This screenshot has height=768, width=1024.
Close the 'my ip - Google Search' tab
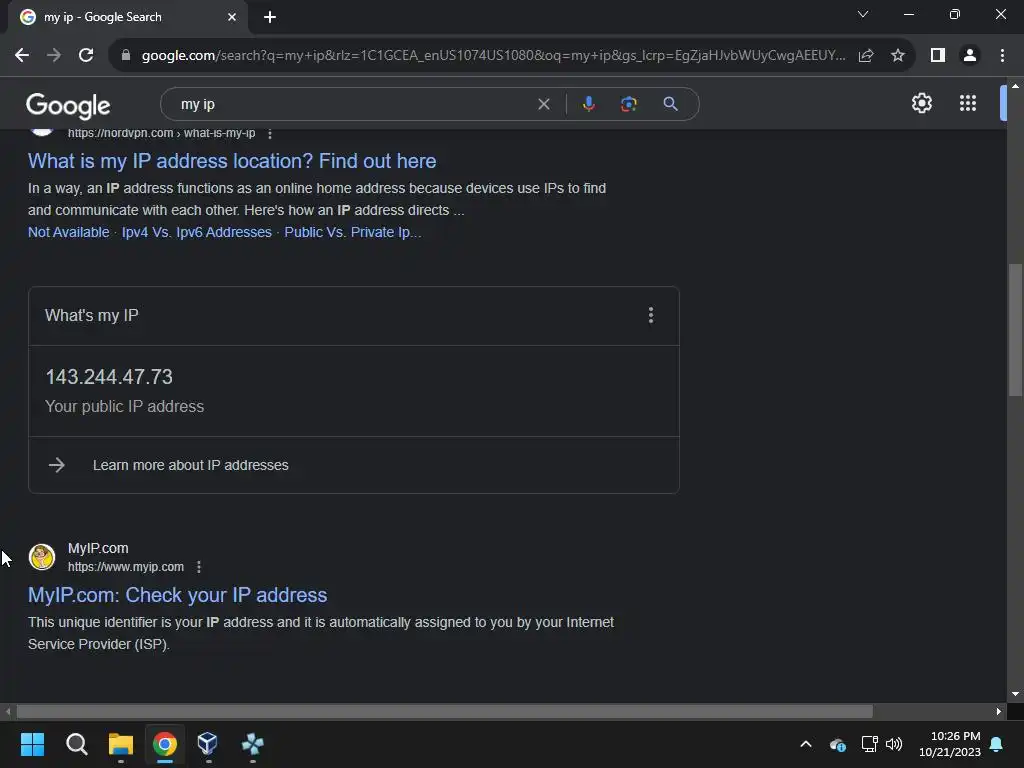(232, 17)
